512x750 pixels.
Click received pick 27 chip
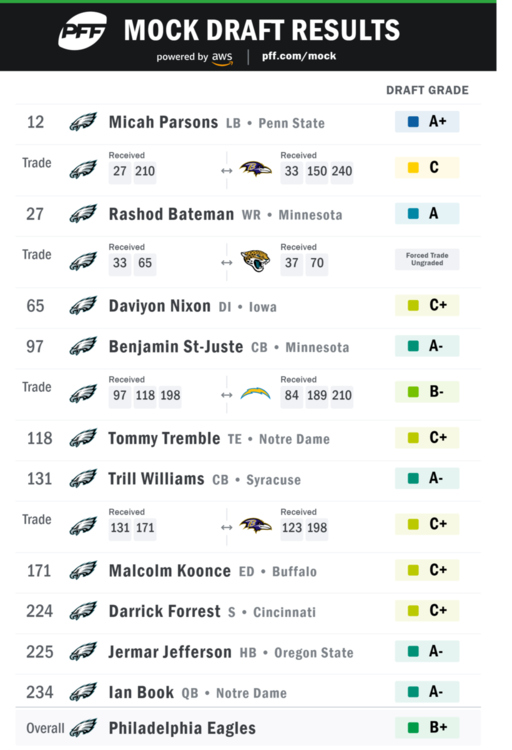pyautogui.click(x=120, y=171)
